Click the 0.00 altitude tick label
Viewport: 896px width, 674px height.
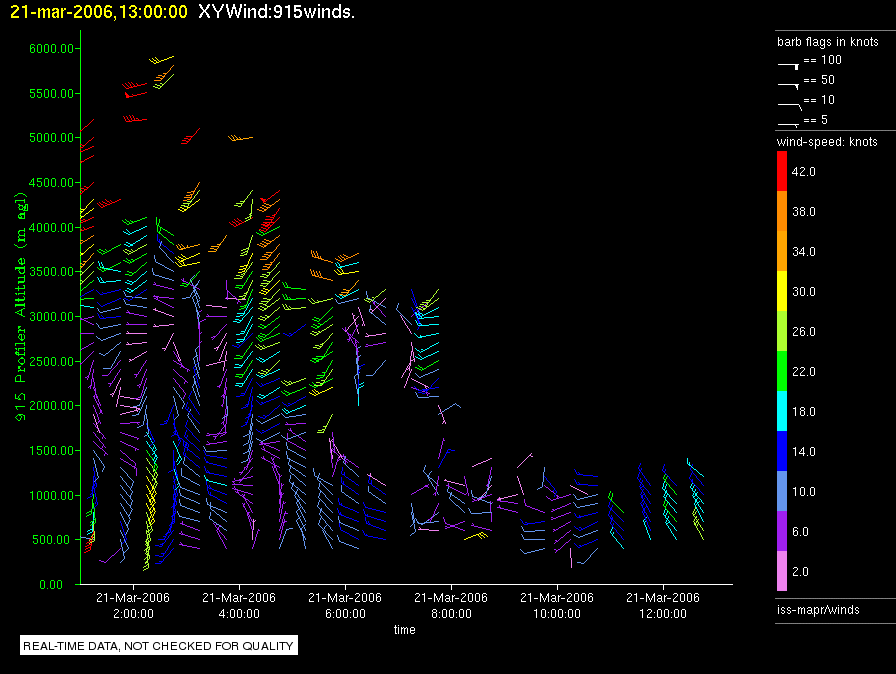pyautogui.click(x=51, y=584)
